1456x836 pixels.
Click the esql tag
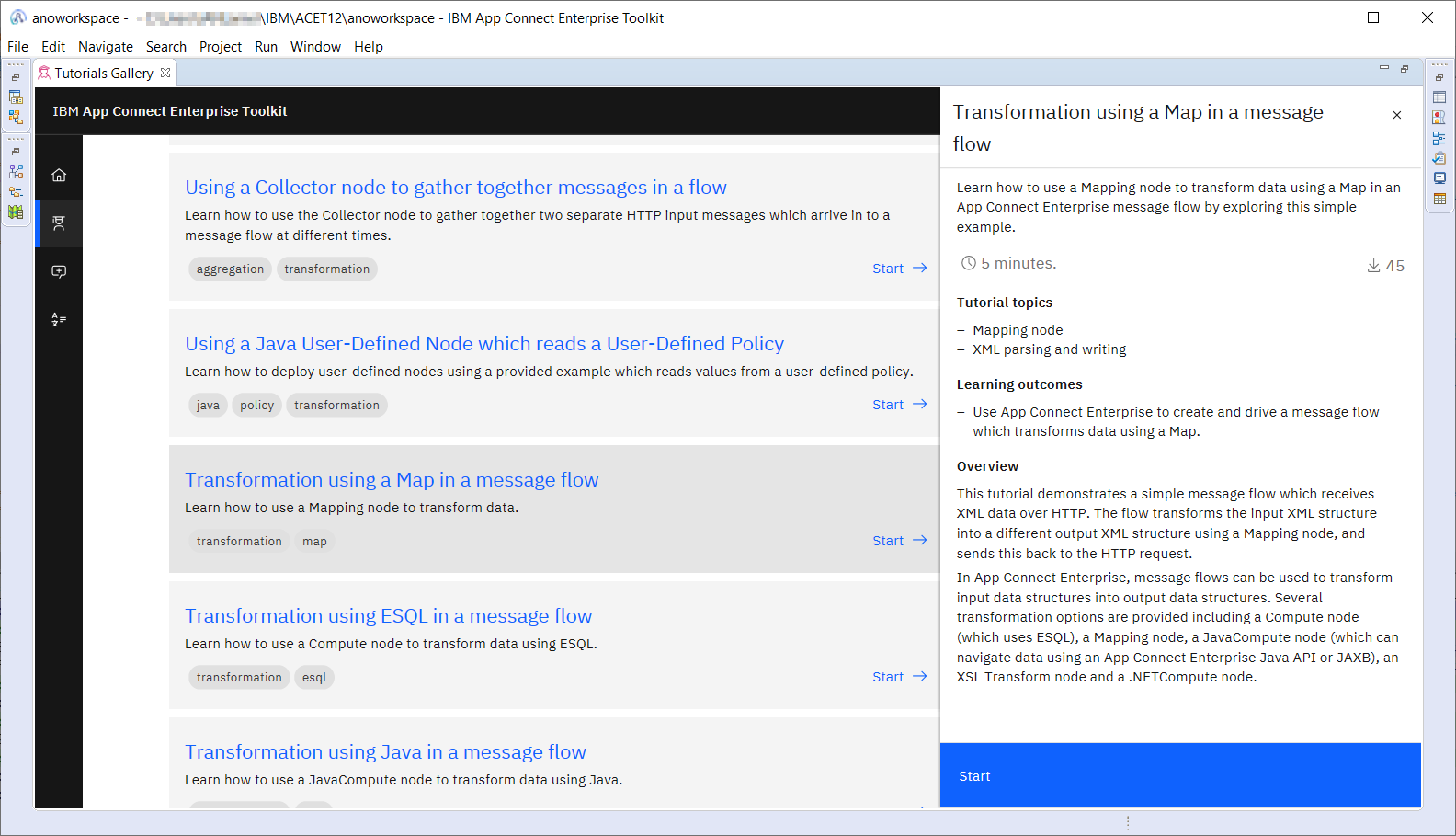(x=314, y=678)
